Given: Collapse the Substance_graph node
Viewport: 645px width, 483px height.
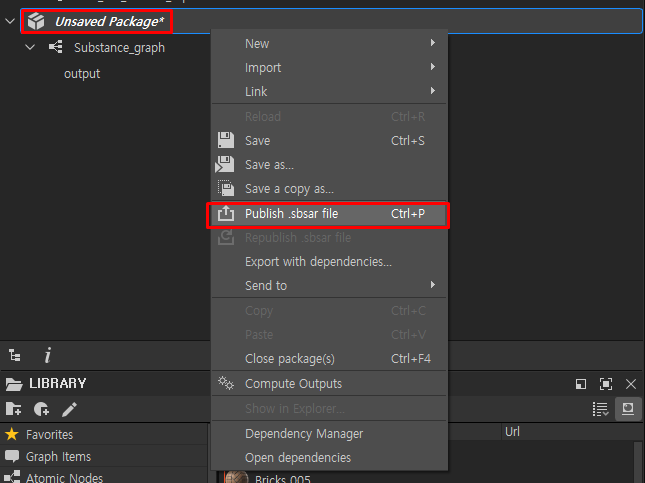Looking at the screenshot, I should tap(30, 47).
